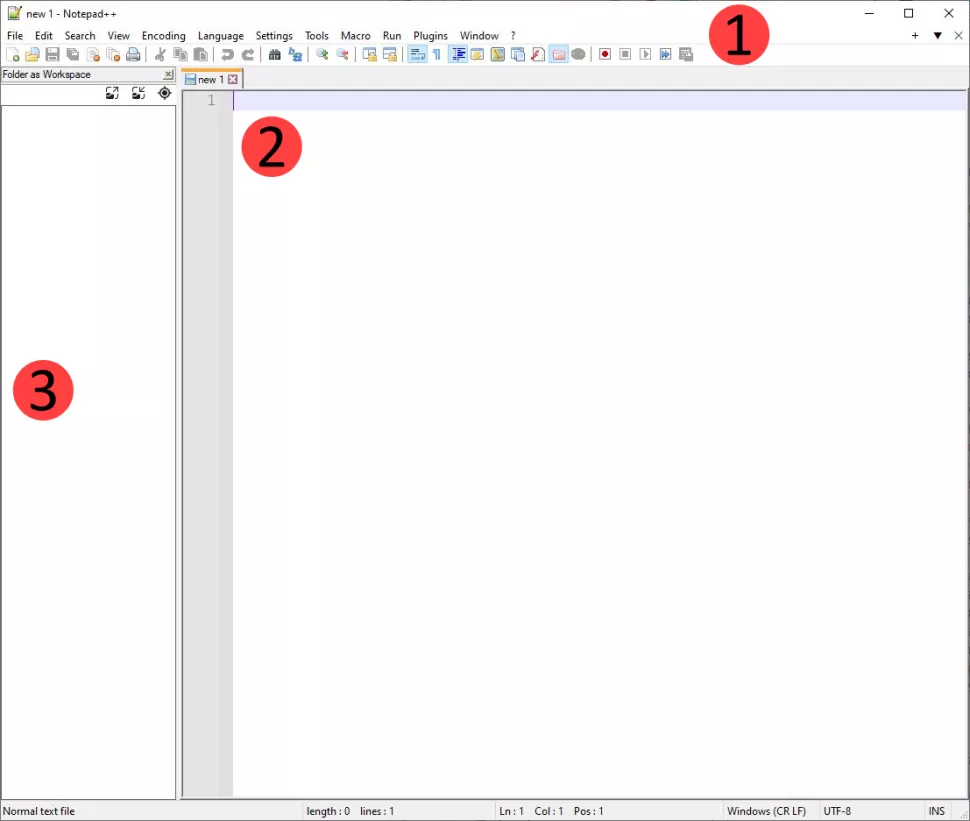Toggle file monitoring (tail -f) icon
970x821 pixels.
(x=578, y=54)
